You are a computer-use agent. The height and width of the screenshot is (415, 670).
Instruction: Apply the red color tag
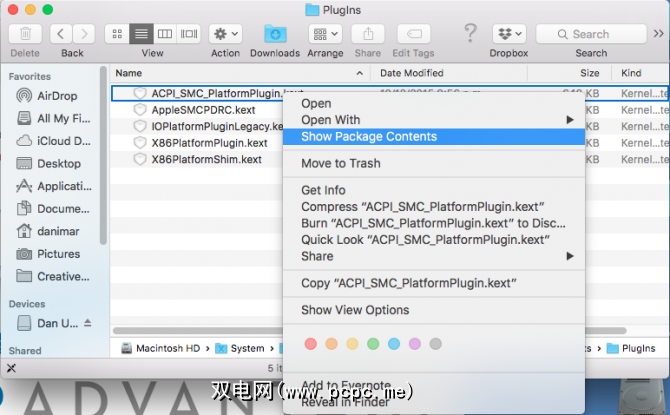310,344
